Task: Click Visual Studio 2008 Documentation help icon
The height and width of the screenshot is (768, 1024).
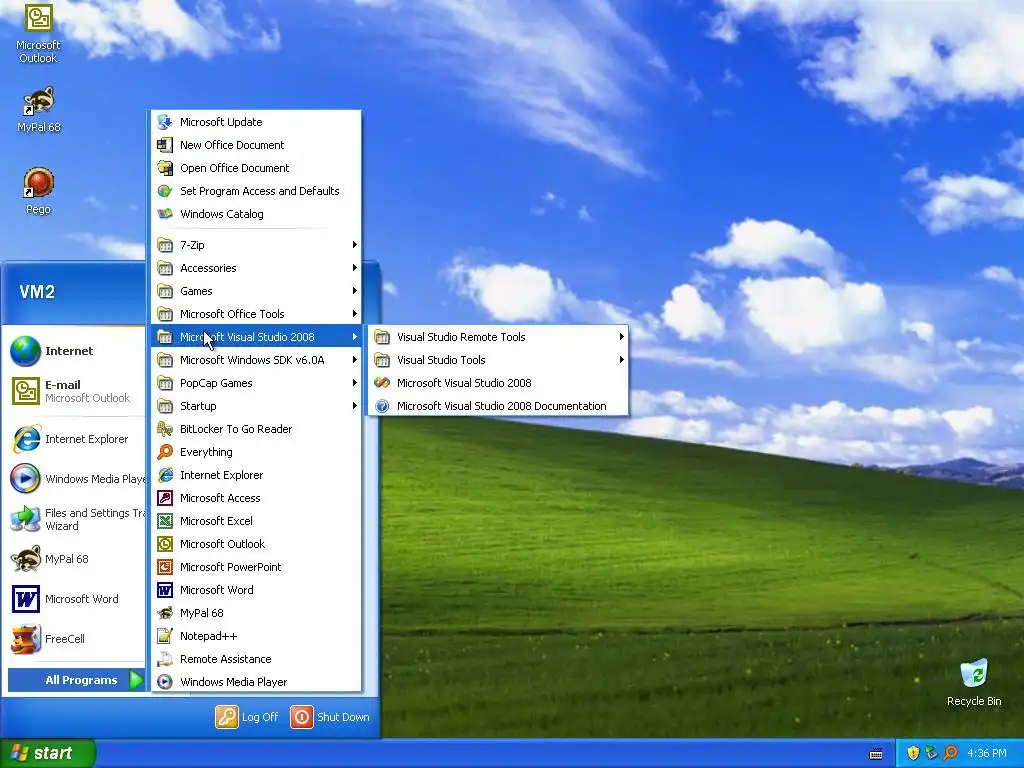Action: (382, 406)
